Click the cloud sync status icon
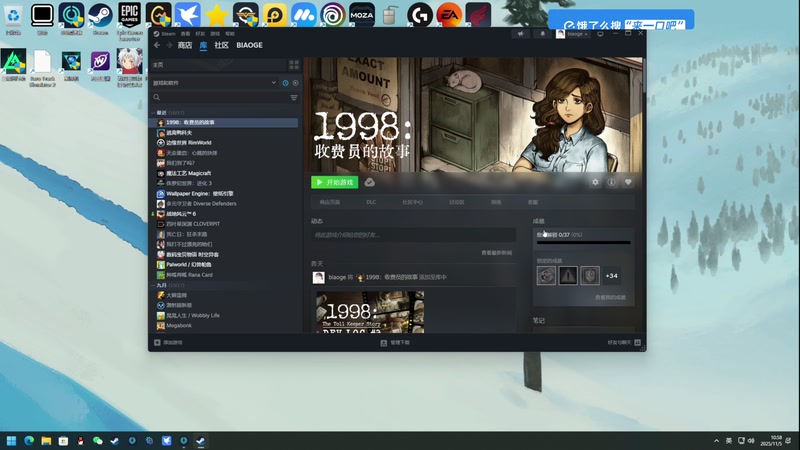The height and width of the screenshot is (450, 800). tap(369, 182)
